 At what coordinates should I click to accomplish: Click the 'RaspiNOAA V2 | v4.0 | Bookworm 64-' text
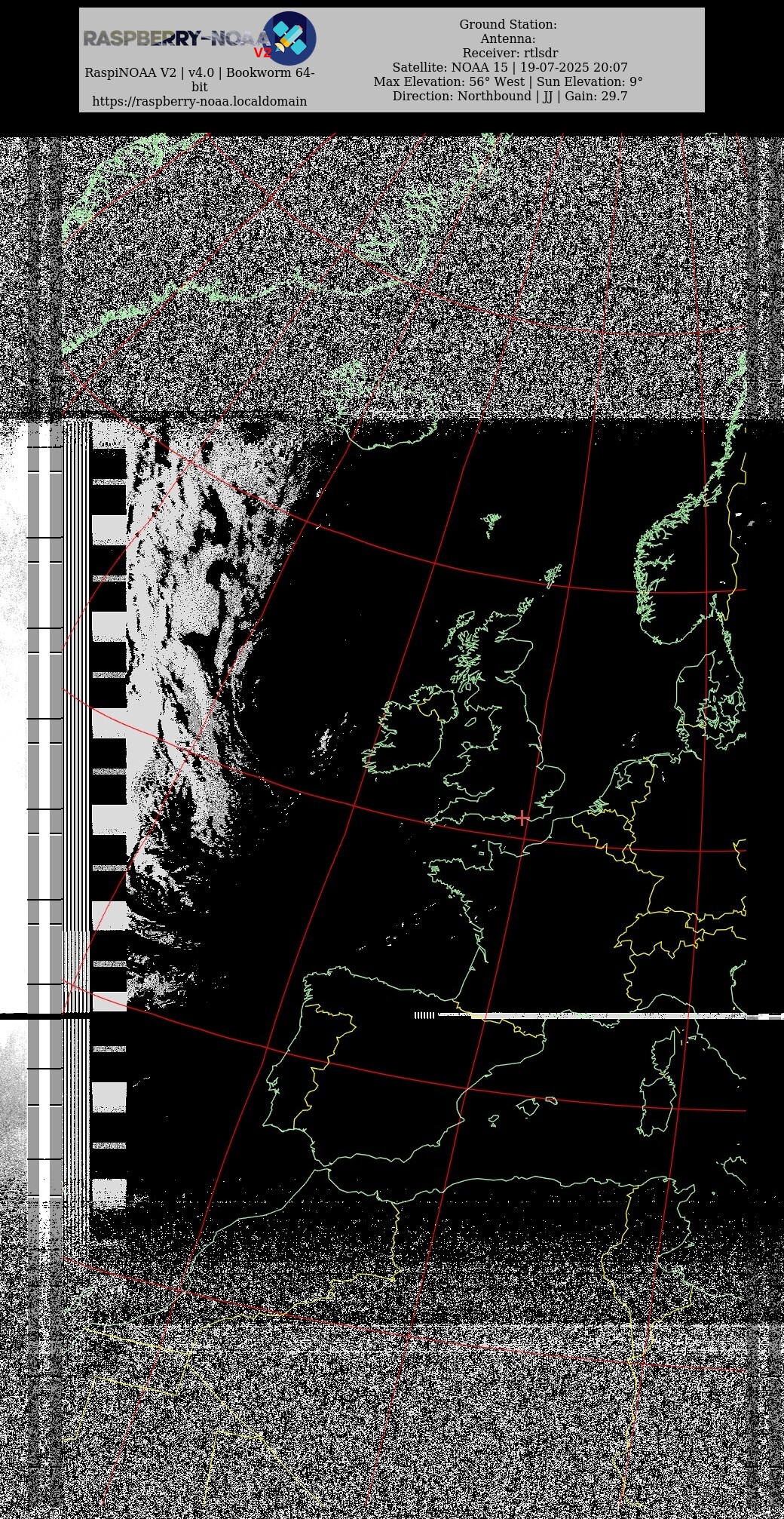click(200, 72)
